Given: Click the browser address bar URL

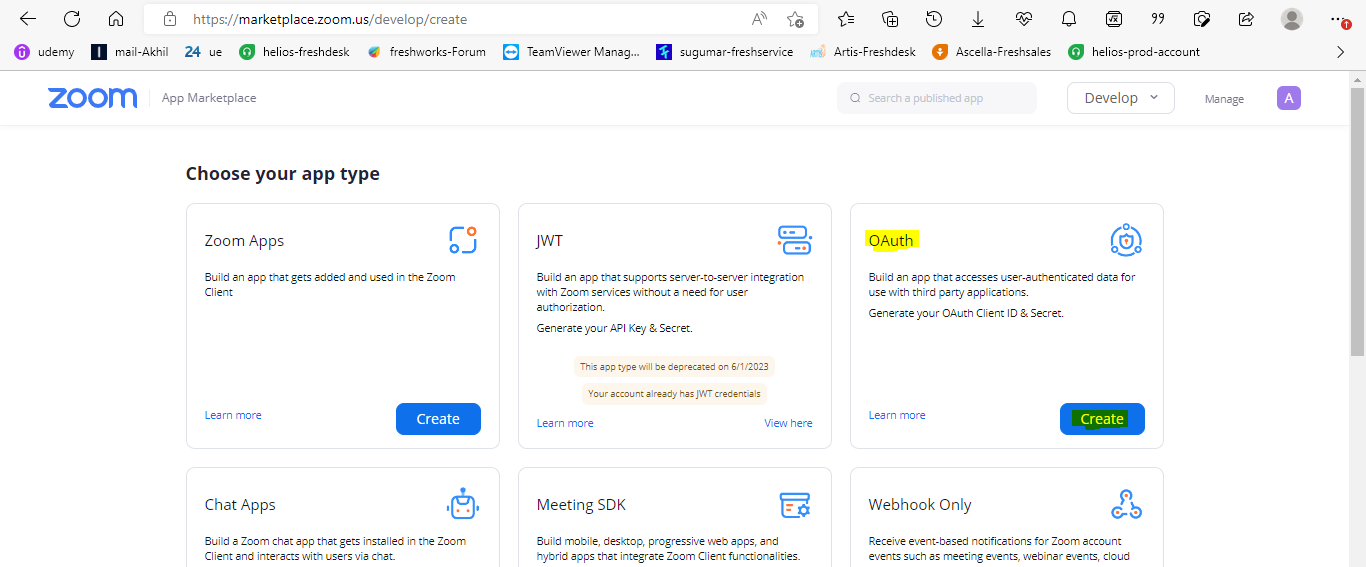Looking at the screenshot, I should tap(330, 19).
